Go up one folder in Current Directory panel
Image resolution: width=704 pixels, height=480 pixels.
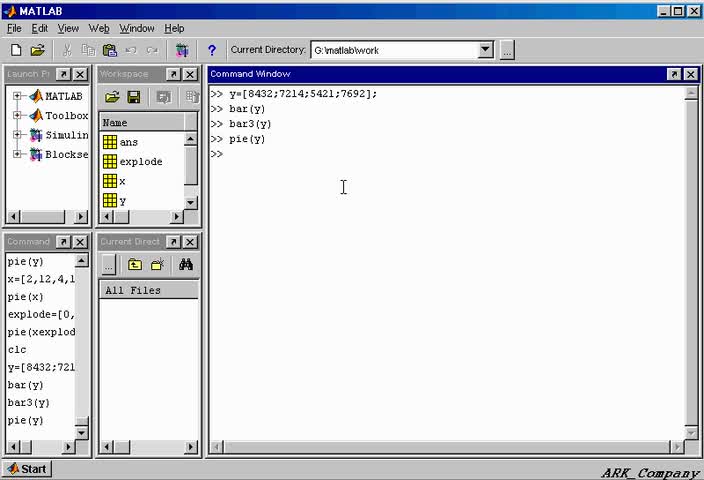point(135,264)
